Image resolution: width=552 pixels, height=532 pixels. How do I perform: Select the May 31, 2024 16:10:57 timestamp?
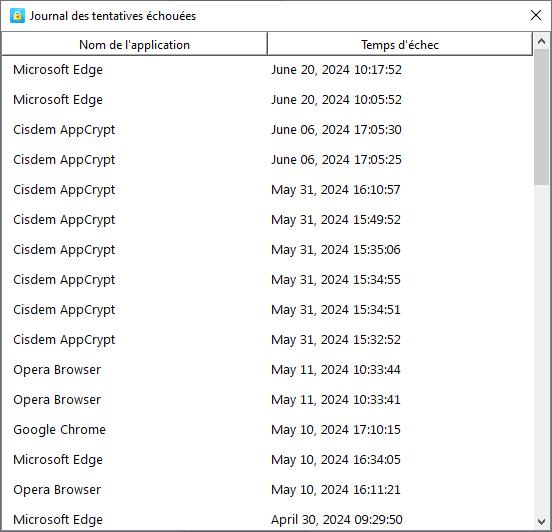pyautogui.click(x=335, y=190)
